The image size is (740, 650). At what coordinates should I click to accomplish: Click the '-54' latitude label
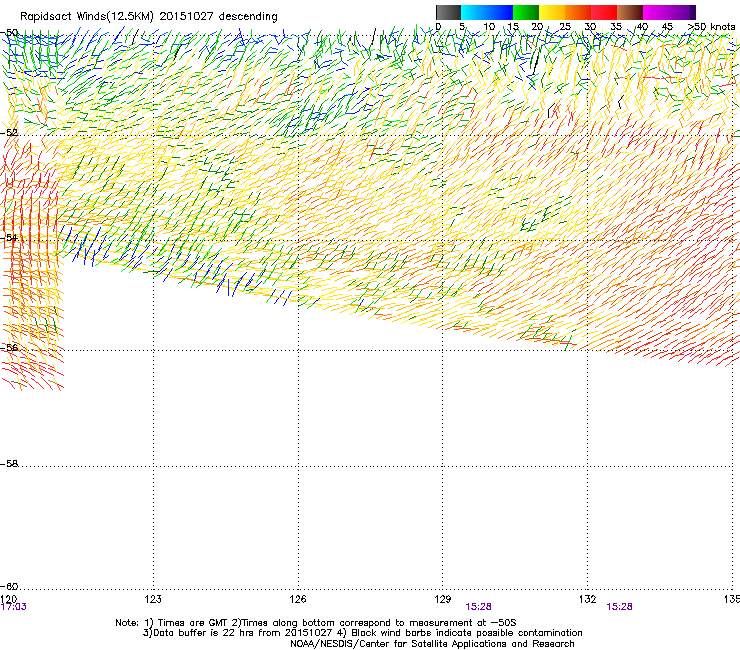[x=9, y=237]
